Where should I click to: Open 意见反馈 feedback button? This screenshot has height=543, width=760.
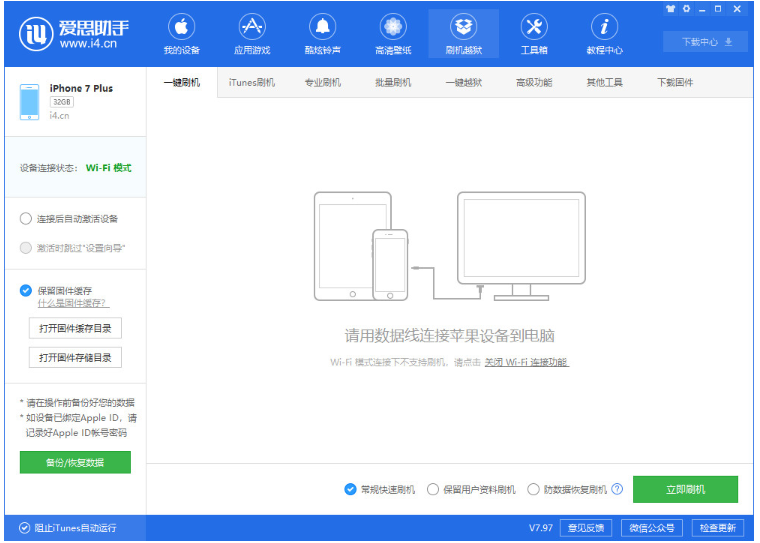(586, 528)
